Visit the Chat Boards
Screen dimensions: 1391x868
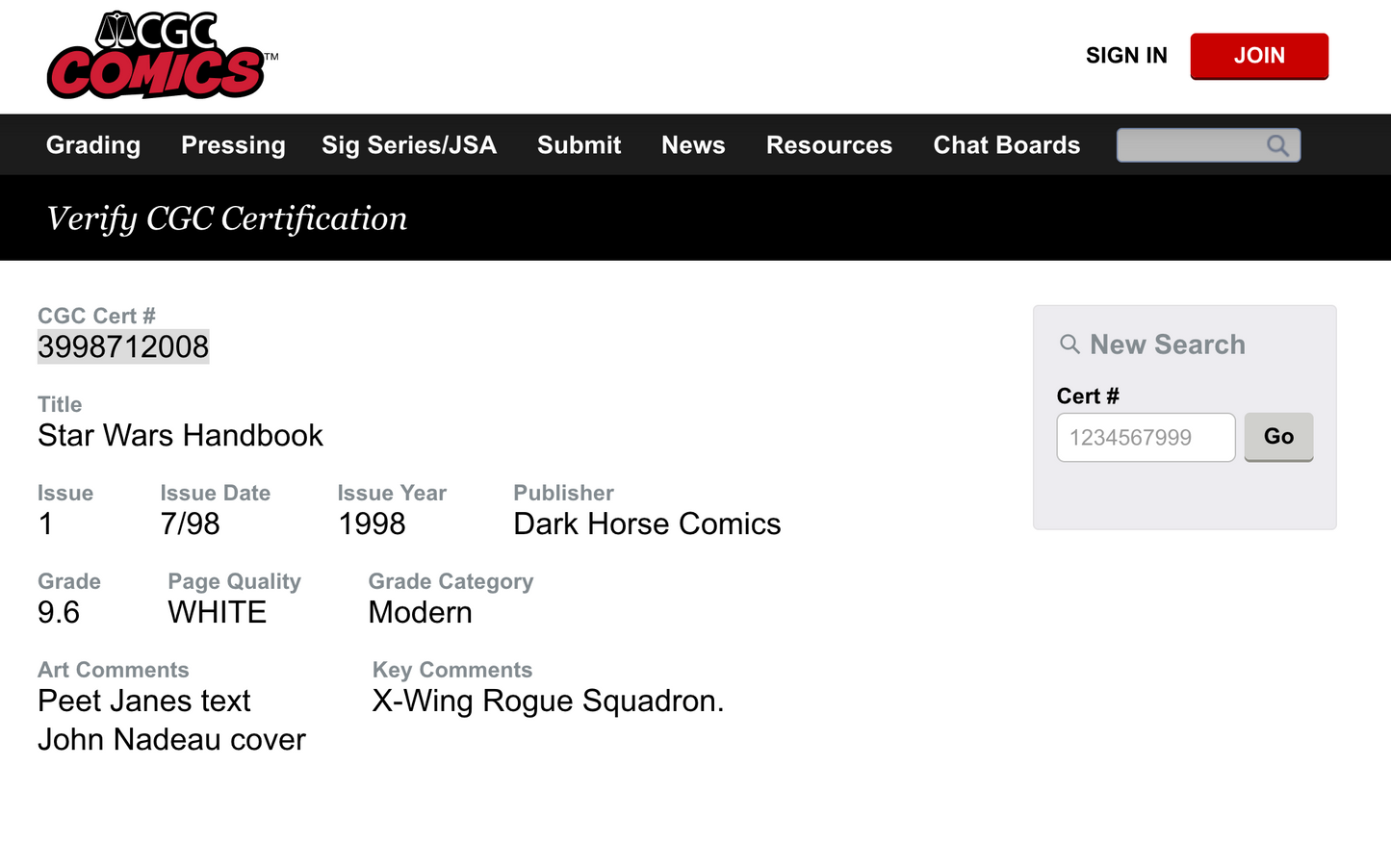click(x=1006, y=145)
